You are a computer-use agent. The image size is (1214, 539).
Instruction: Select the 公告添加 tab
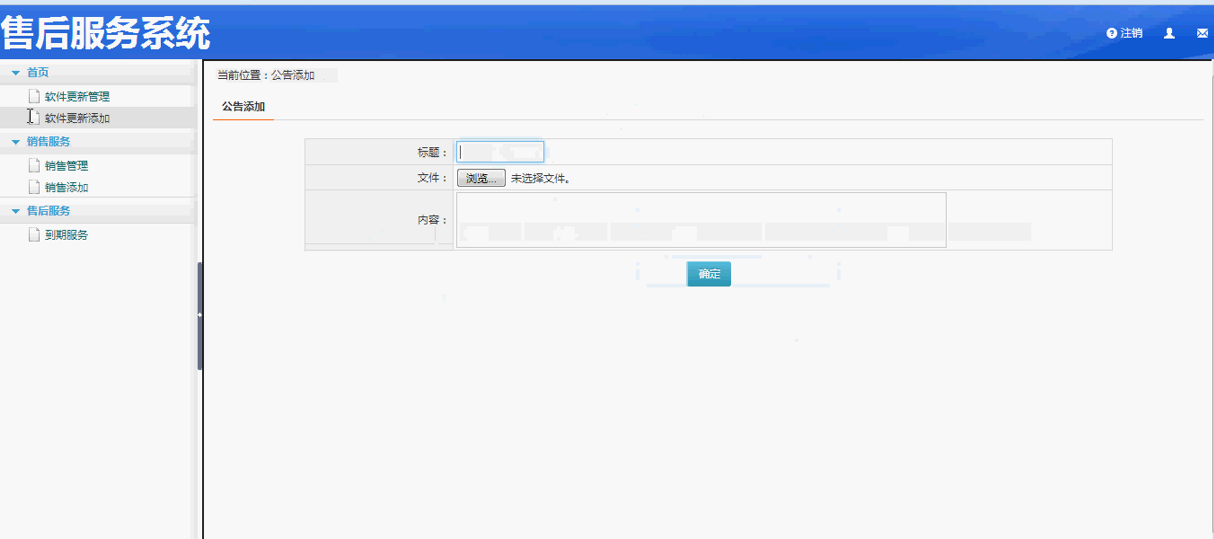point(243,106)
